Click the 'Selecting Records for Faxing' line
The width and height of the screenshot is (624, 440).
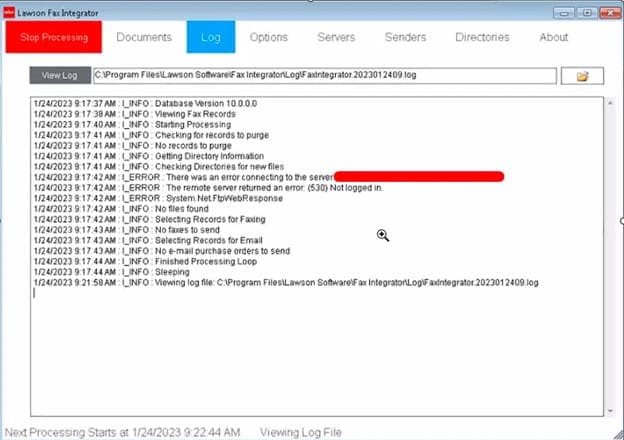tap(150, 219)
